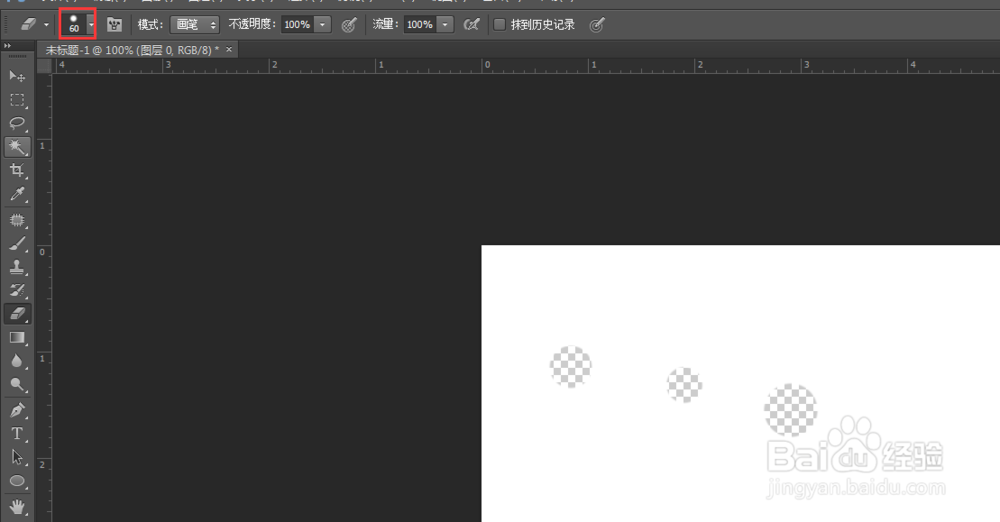Viewport: 1000px width, 522px height.
Task: Select the Crop tool
Action: click(x=17, y=170)
